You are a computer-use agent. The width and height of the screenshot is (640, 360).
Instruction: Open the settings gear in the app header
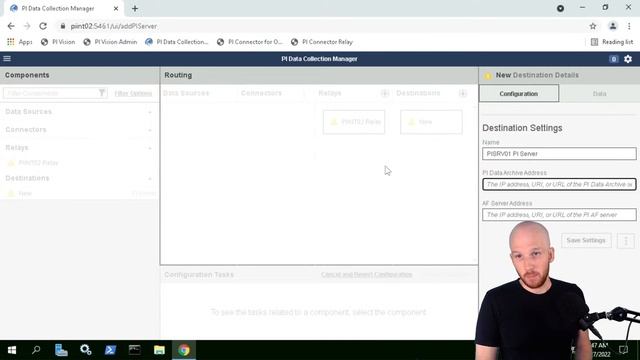coord(628,59)
